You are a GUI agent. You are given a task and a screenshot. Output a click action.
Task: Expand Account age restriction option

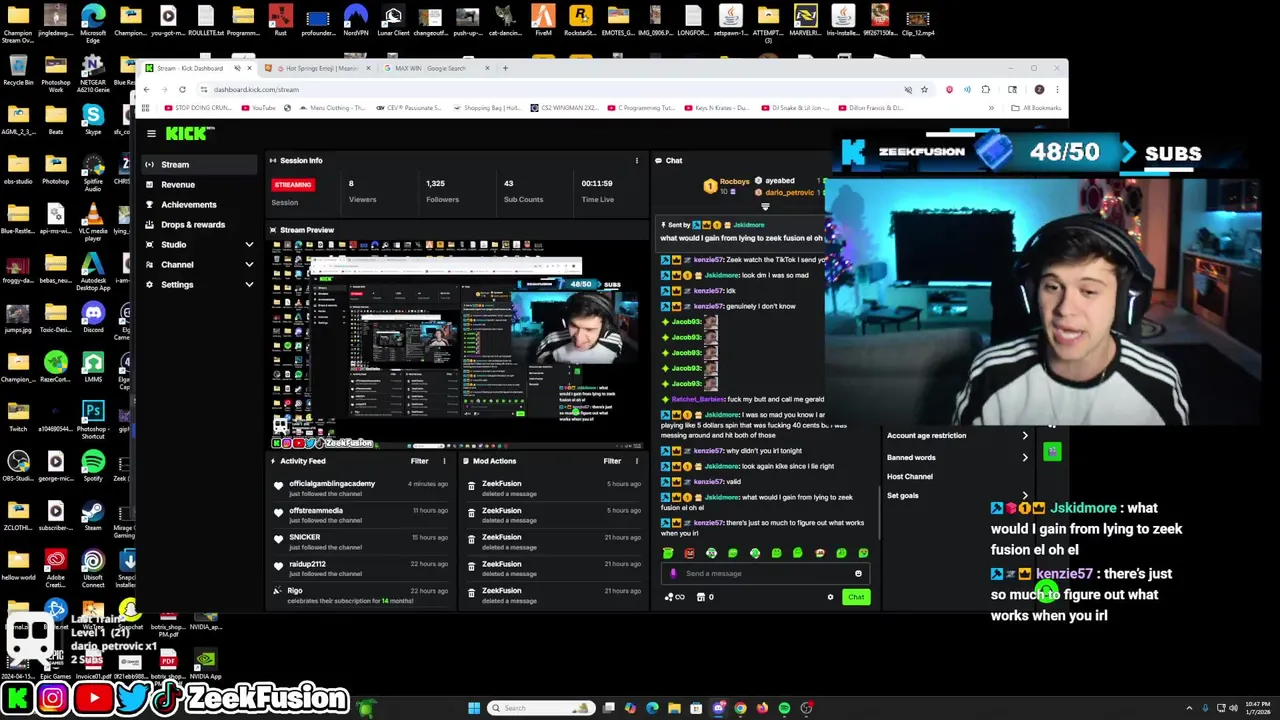coord(1024,436)
